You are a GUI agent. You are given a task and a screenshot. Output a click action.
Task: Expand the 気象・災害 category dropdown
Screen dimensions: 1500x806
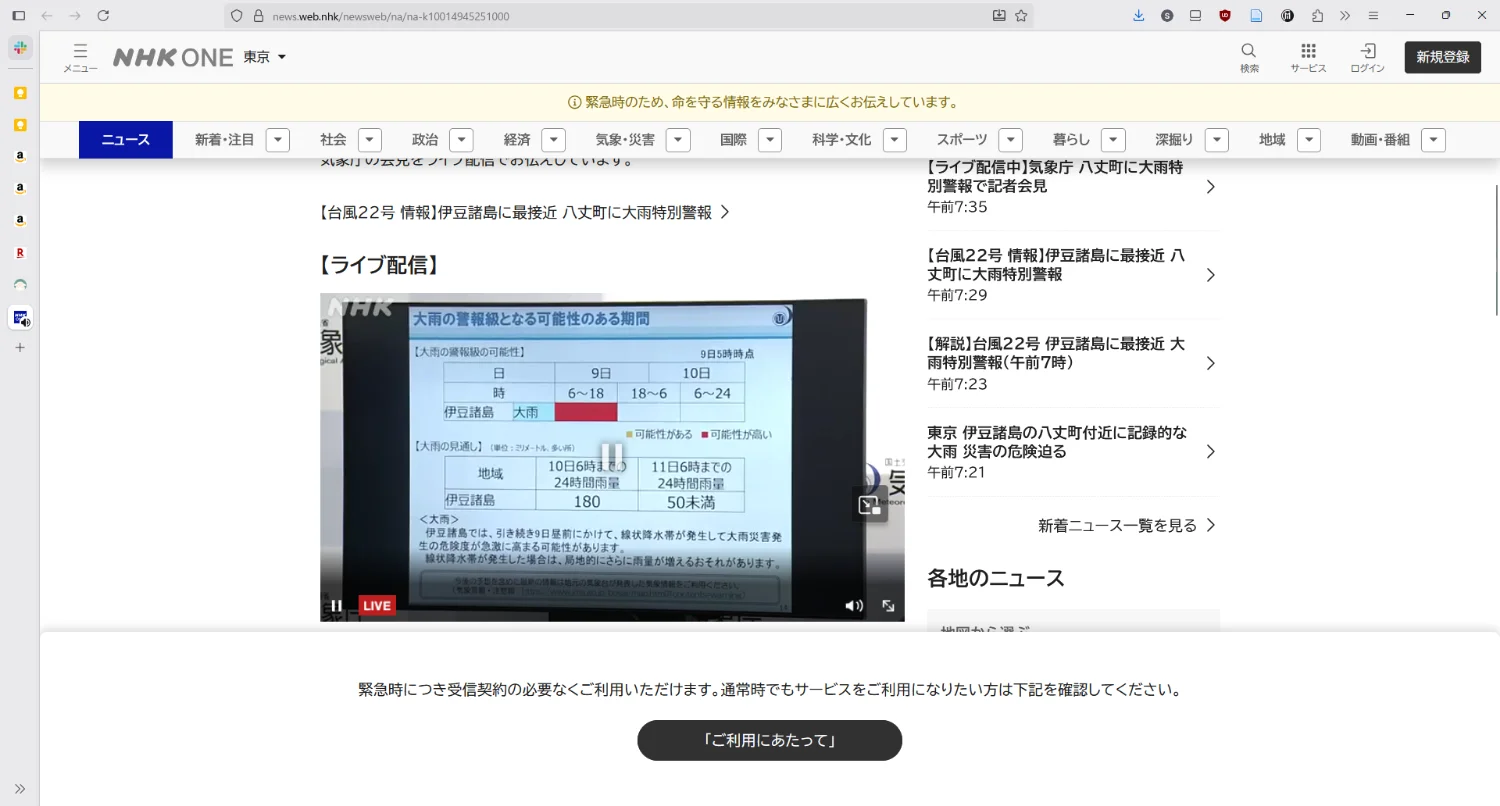678,140
